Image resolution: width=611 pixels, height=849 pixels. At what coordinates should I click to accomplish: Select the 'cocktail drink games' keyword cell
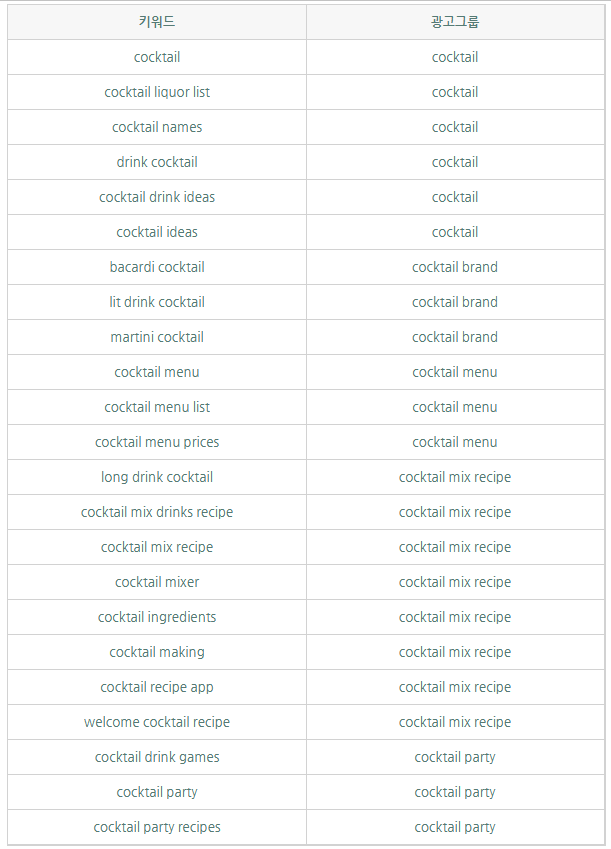pyautogui.click(x=157, y=757)
